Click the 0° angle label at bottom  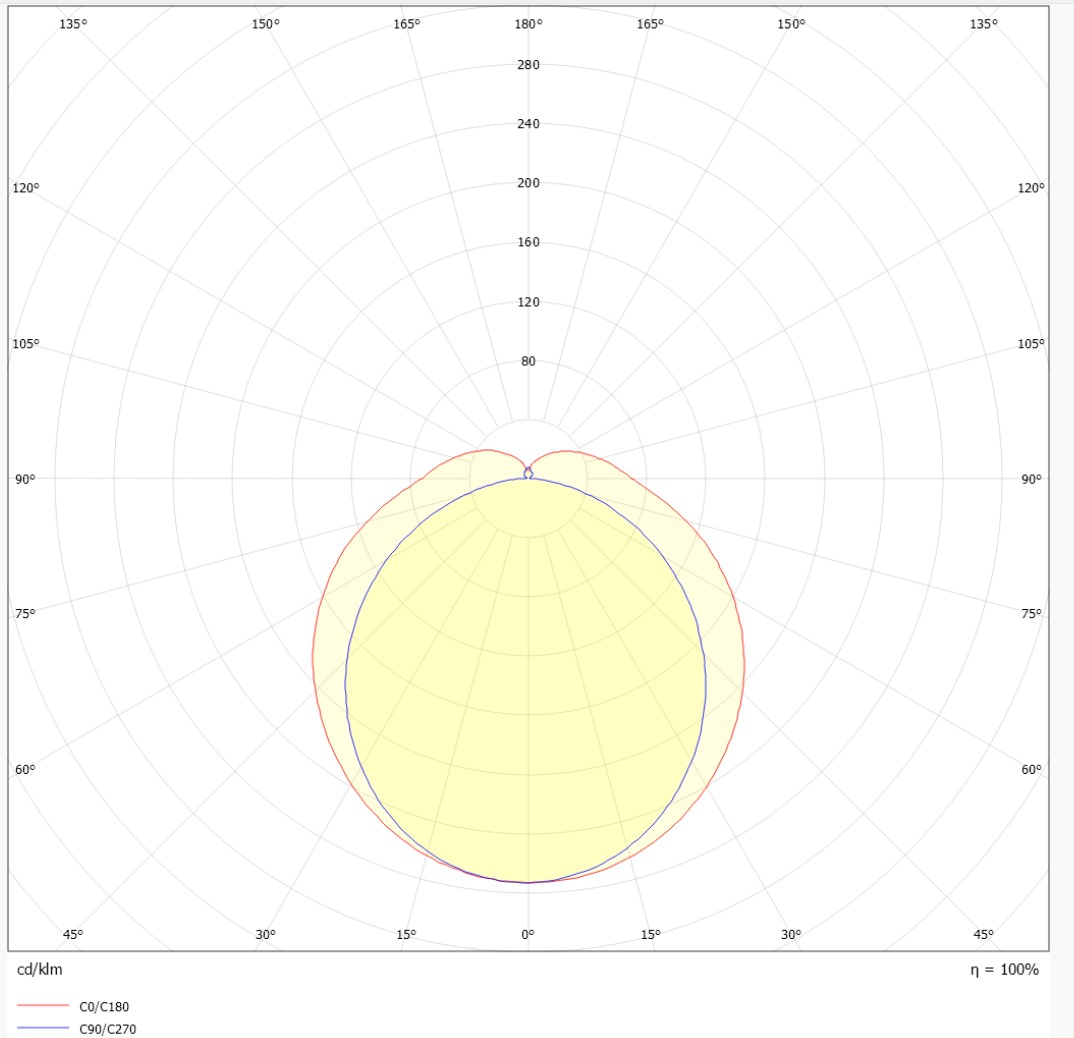point(527,935)
